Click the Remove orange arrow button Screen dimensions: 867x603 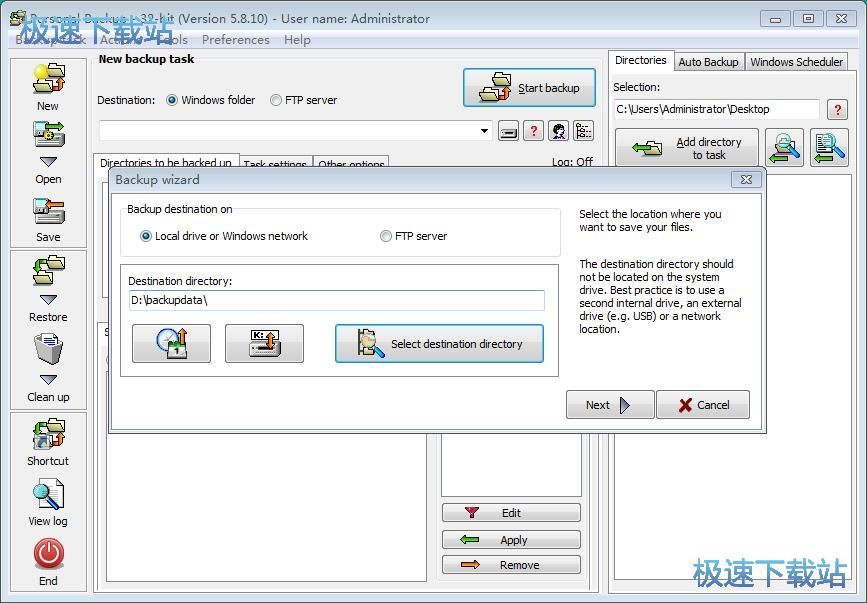click(x=511, y=564)
